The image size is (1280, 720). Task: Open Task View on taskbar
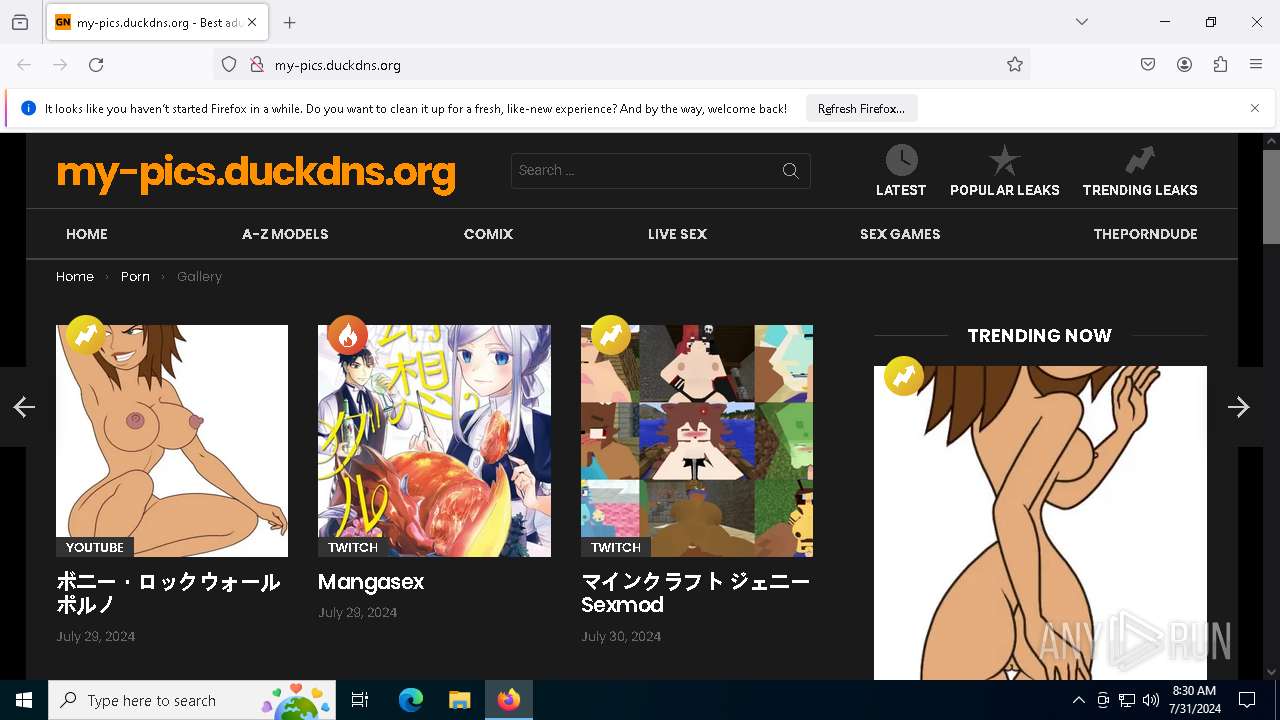tap(360, 700)
